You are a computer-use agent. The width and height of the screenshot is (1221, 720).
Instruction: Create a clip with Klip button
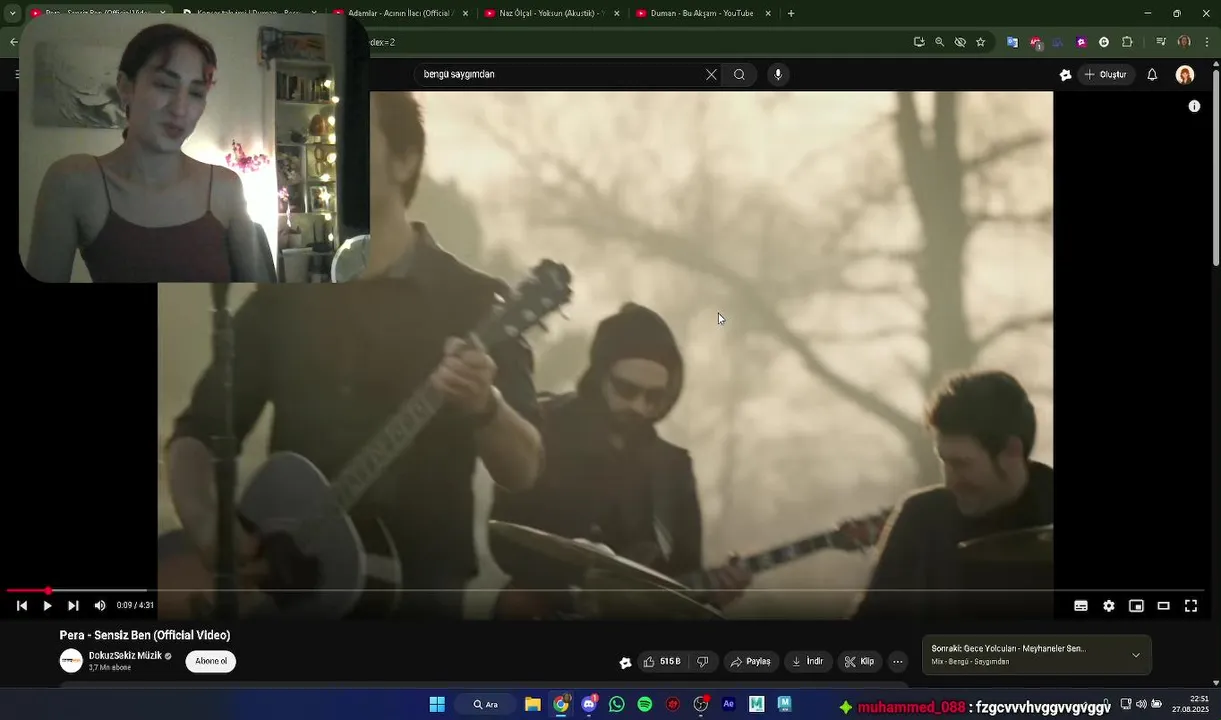click(x=859, y=662)
